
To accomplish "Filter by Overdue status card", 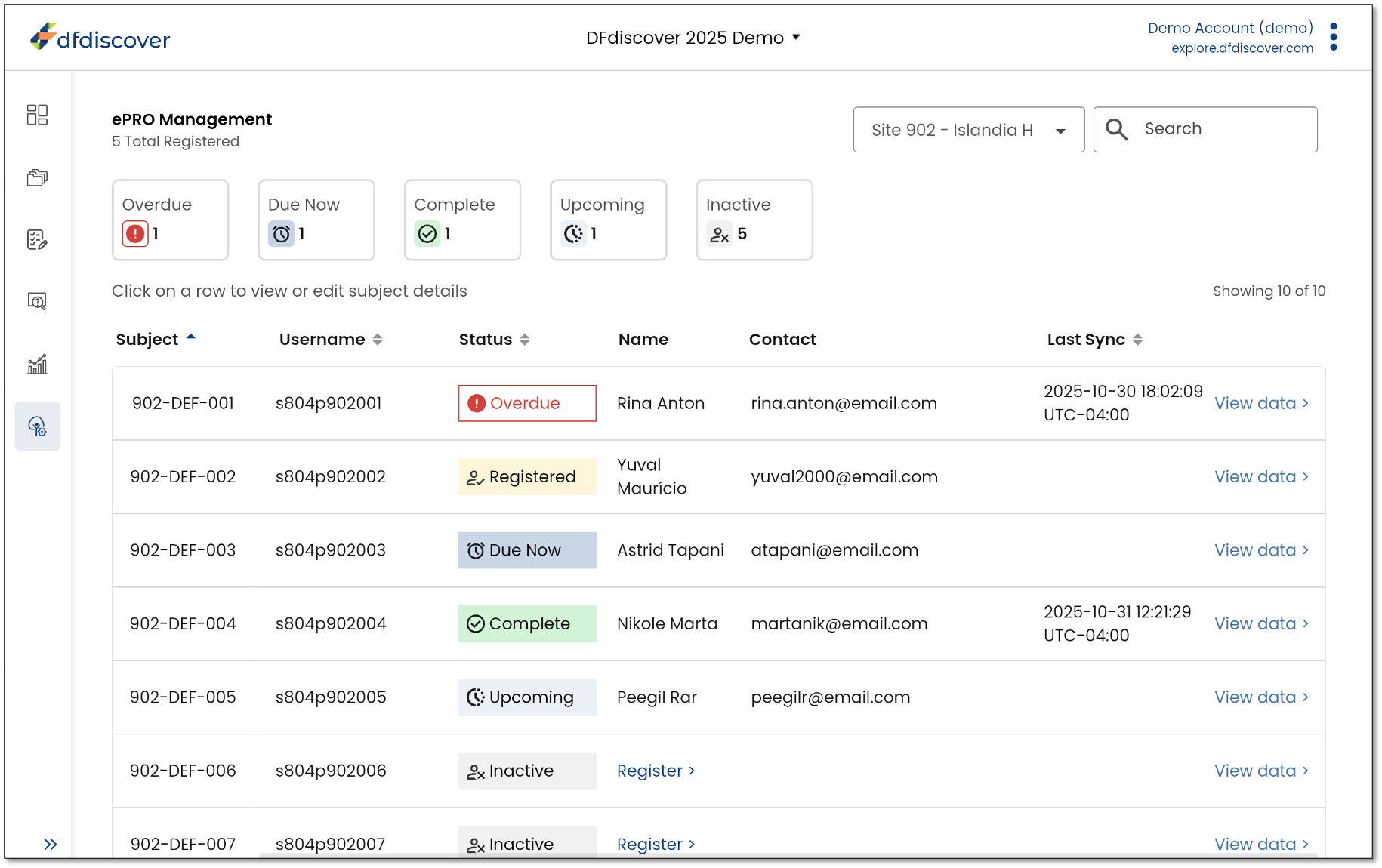I will pyautogui.click(x=170, y=220).
